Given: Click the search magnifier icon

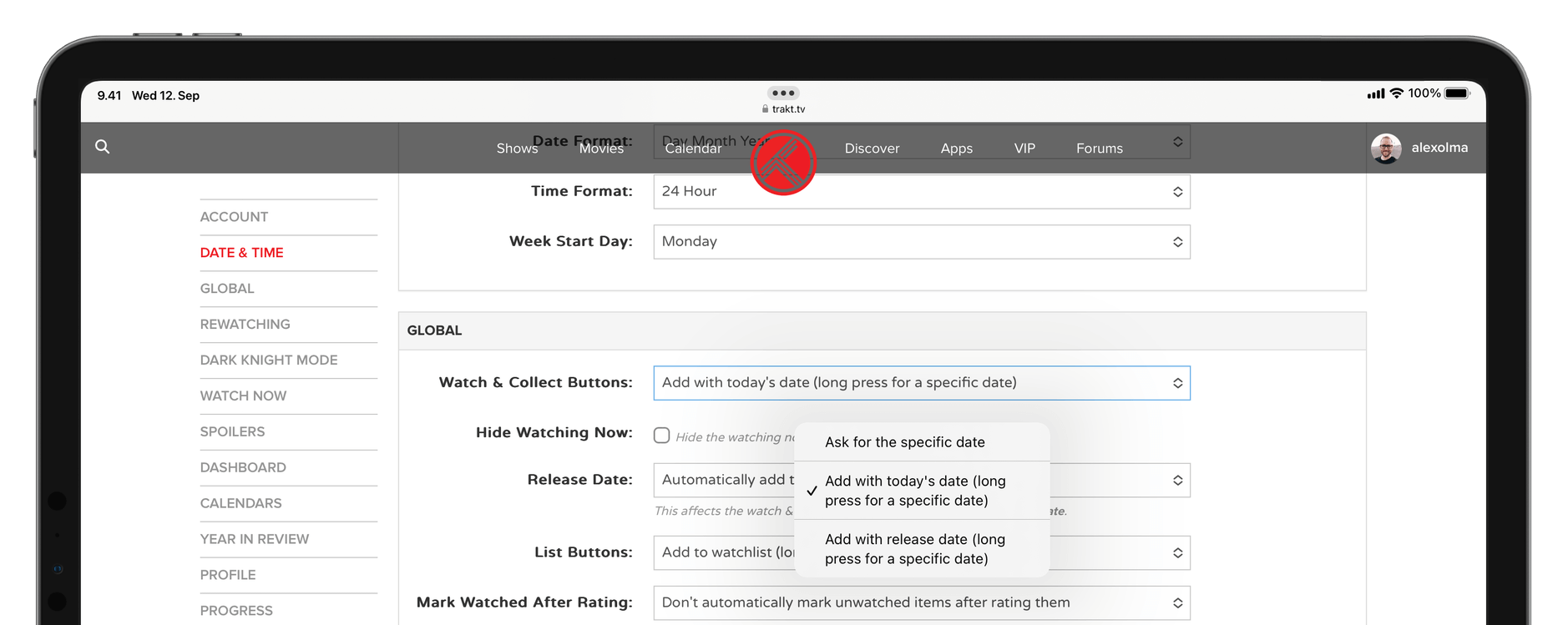Looking at the screenshot, I should [x=102, y=147].
